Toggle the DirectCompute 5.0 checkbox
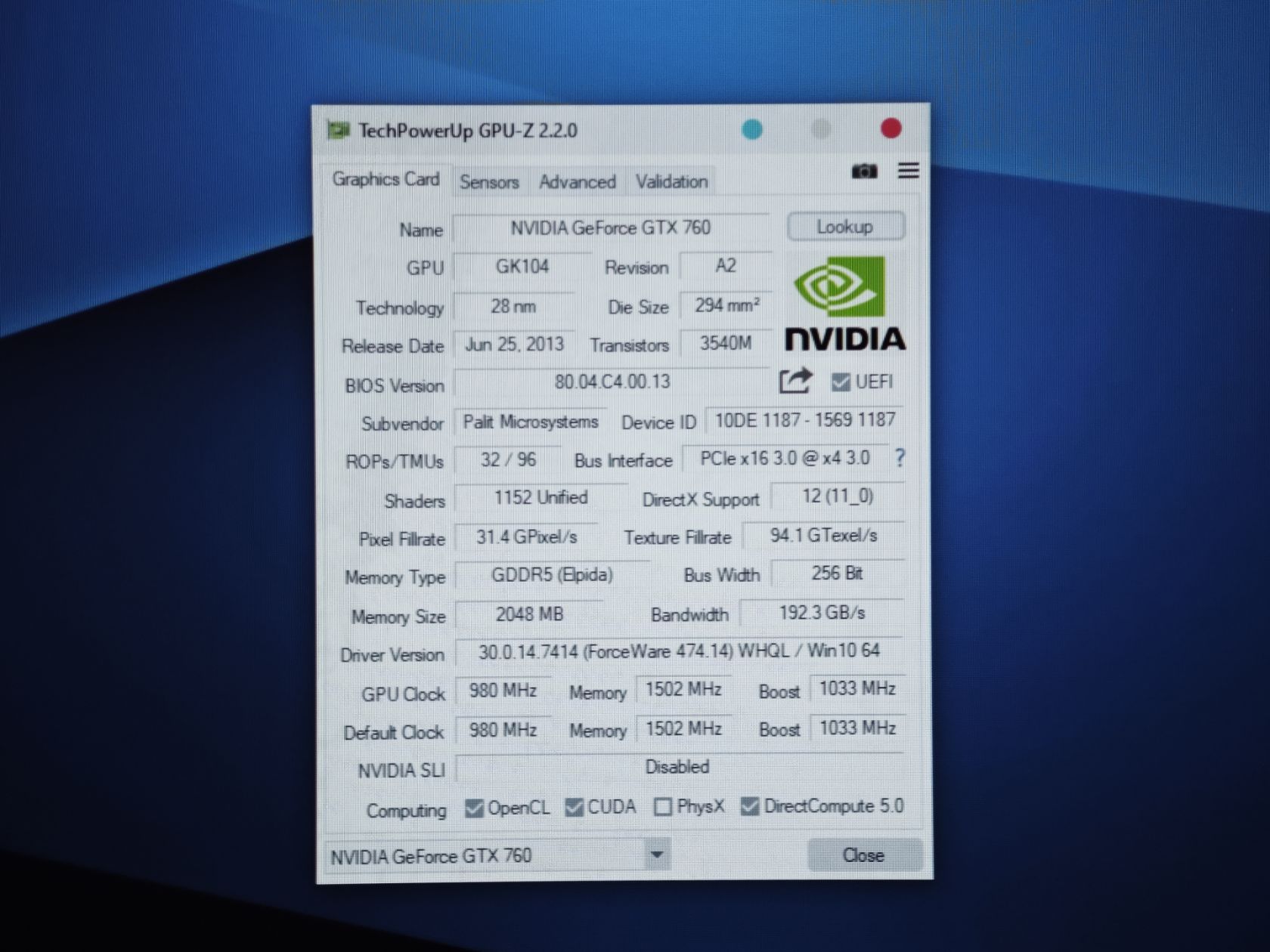Image resolution: width=1270 pixels, height=952 pixels. [x=749, y=806]
